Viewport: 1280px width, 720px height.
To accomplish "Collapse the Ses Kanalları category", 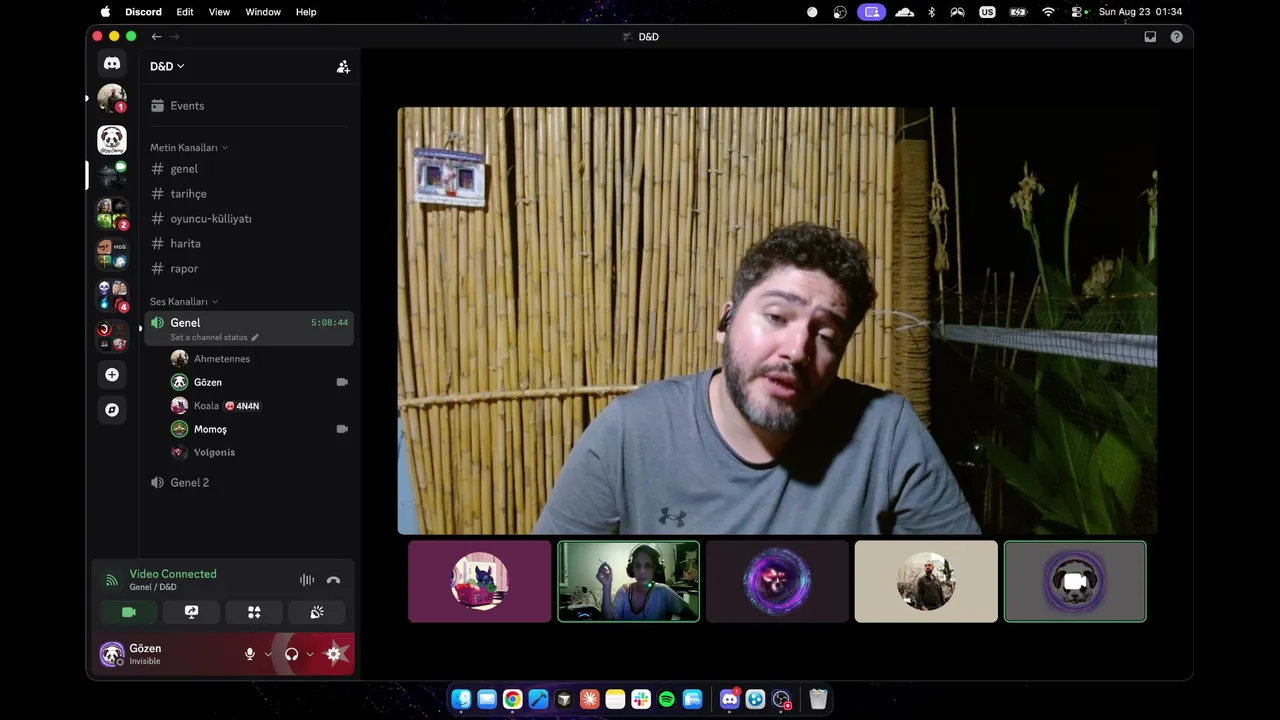I will click(184, 302).
